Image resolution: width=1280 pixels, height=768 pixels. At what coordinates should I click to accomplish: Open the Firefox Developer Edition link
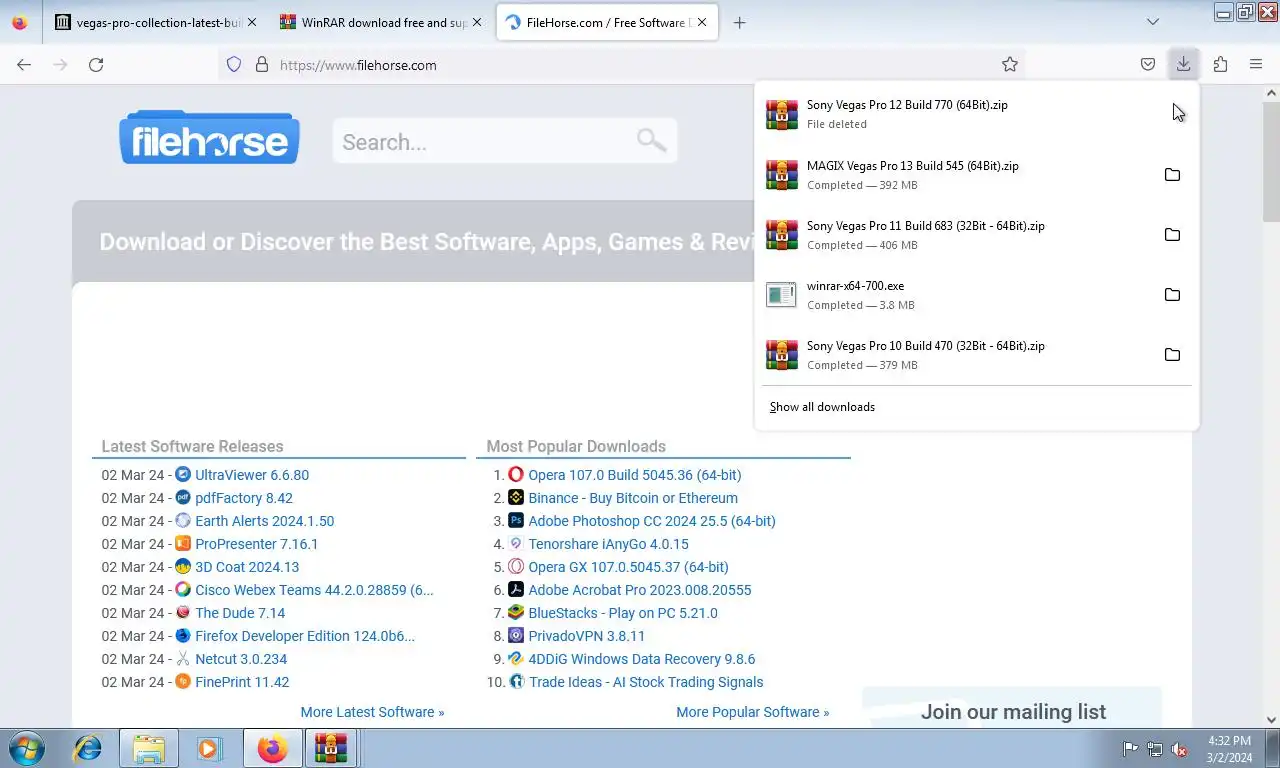(305, 636)
